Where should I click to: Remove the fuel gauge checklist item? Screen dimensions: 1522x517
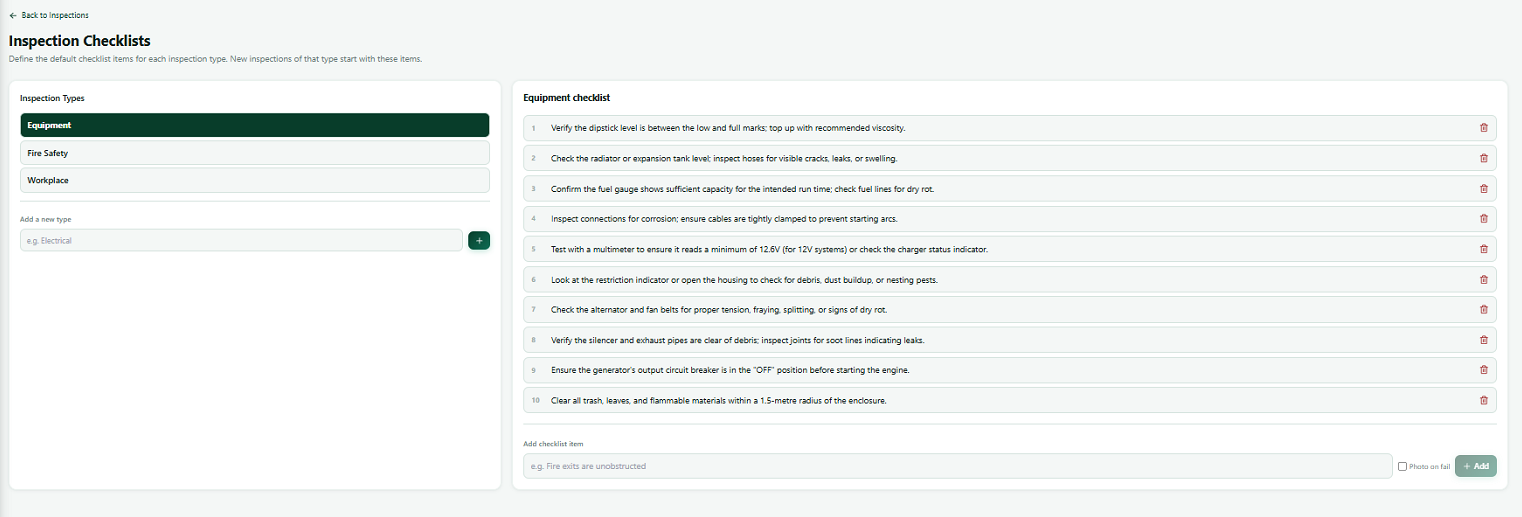pos(1483,188)
